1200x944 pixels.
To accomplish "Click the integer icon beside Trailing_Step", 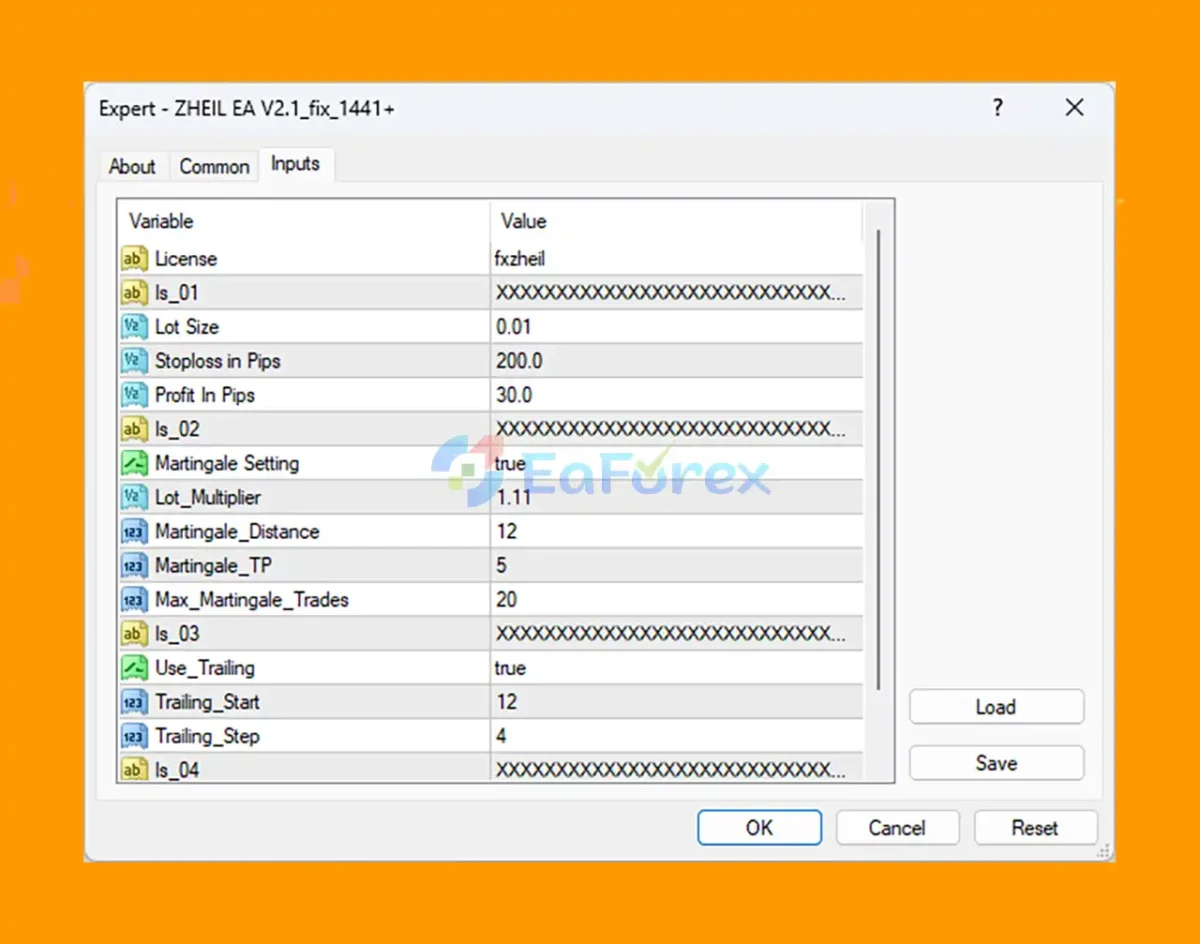I will point(134,736).
